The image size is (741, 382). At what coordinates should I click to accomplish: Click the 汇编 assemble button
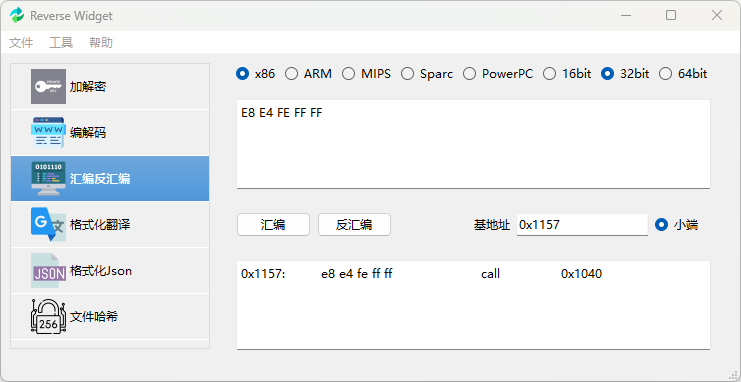[273, 225]
